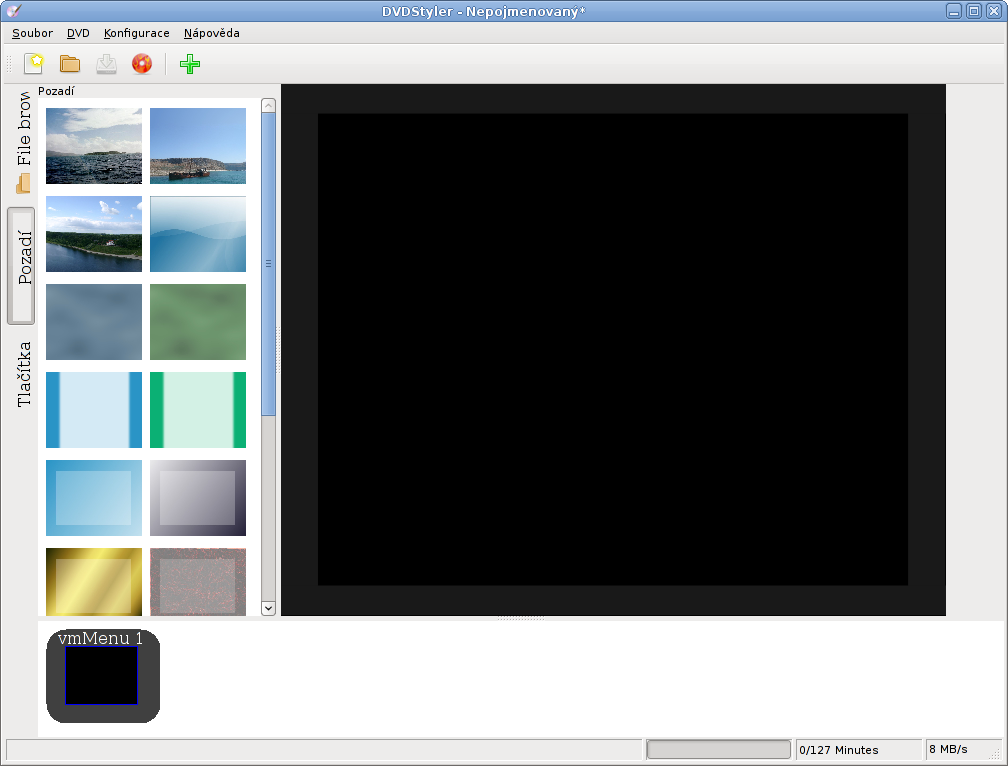
Task: Open the Konfigurace menu
Action: [136, 33]
